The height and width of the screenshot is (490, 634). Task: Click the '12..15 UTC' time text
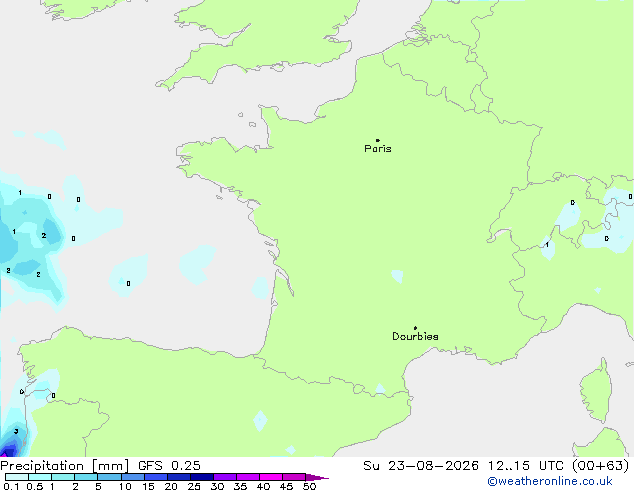point(526,466)
